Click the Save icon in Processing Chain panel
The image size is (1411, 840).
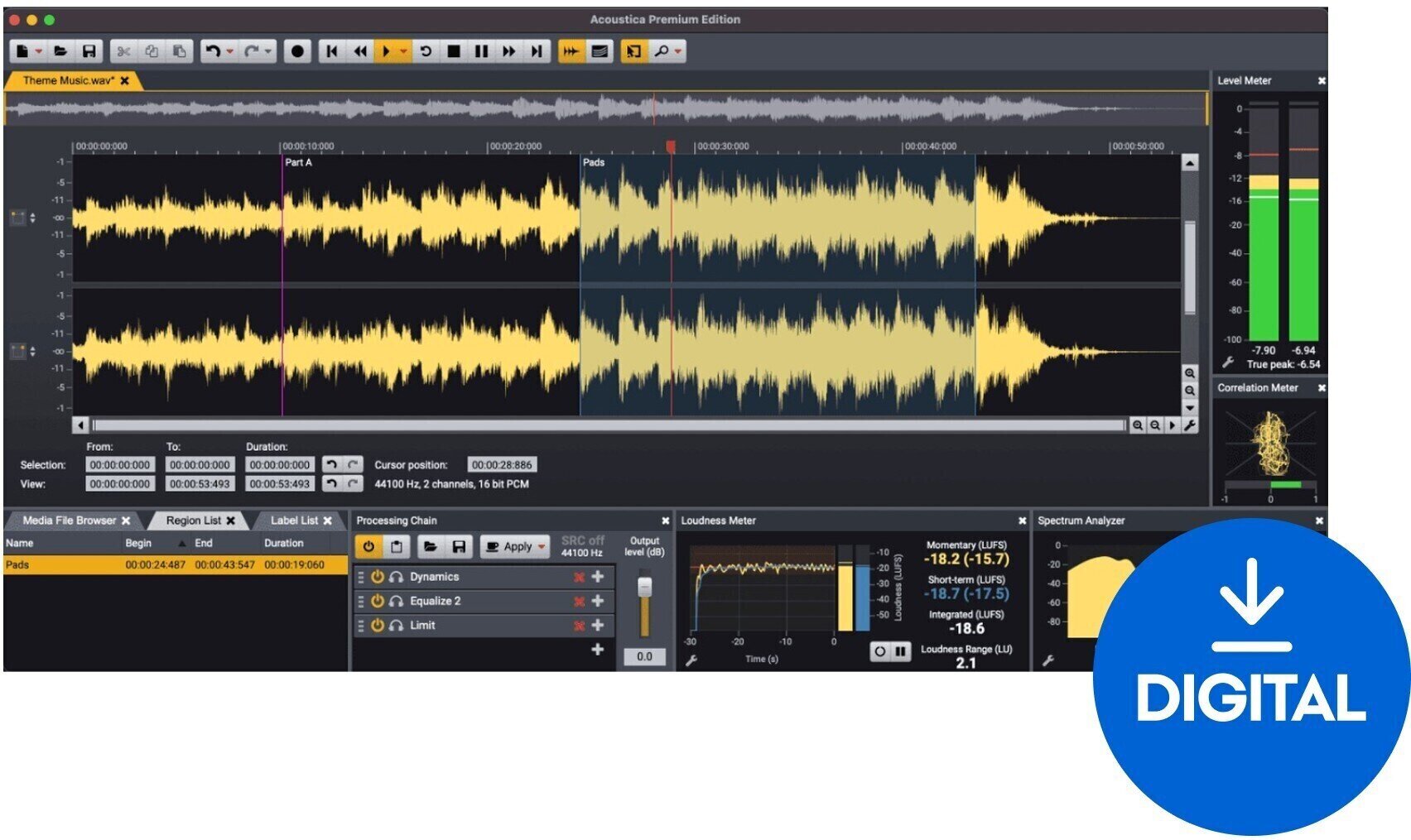[460, 547]
